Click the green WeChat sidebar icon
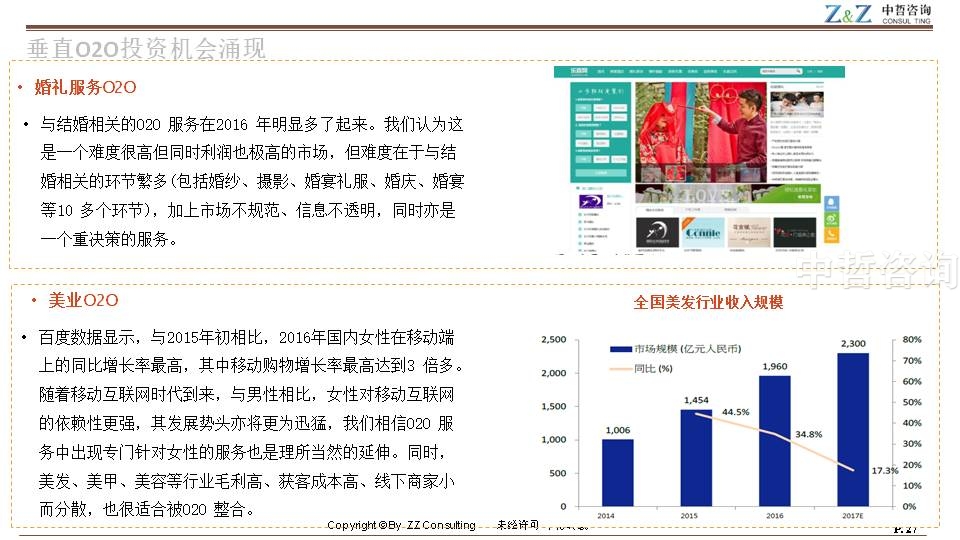Screen dimensions: 960x540 point(831,219)
